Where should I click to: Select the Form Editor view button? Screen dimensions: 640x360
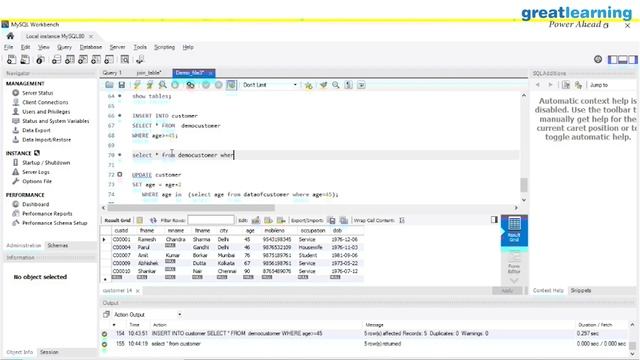tap(514, 263)
